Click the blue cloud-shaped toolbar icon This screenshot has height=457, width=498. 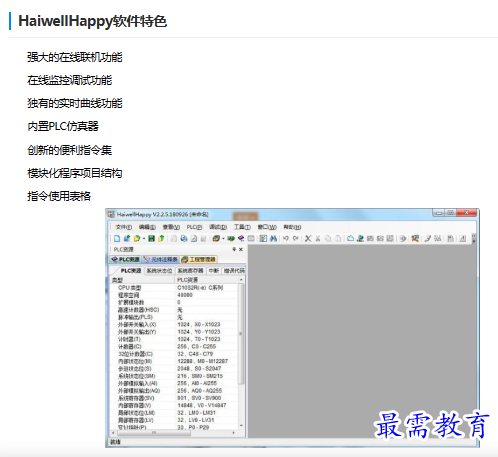point(350,238)
